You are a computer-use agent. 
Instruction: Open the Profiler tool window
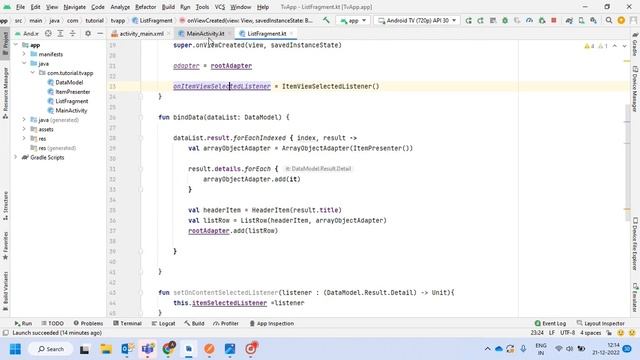click(x=226, y=323)
